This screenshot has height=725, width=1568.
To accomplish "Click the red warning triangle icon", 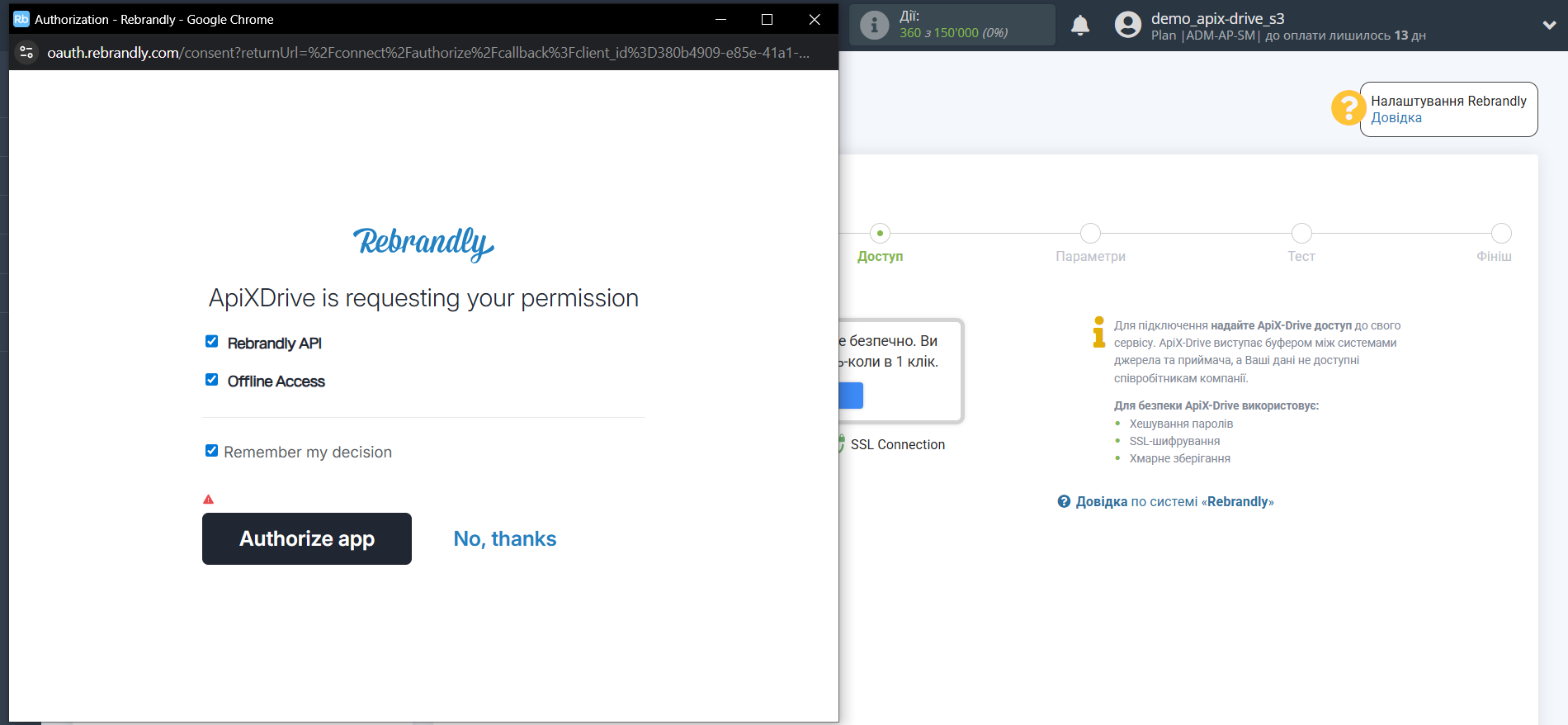I will click(209, 500).
